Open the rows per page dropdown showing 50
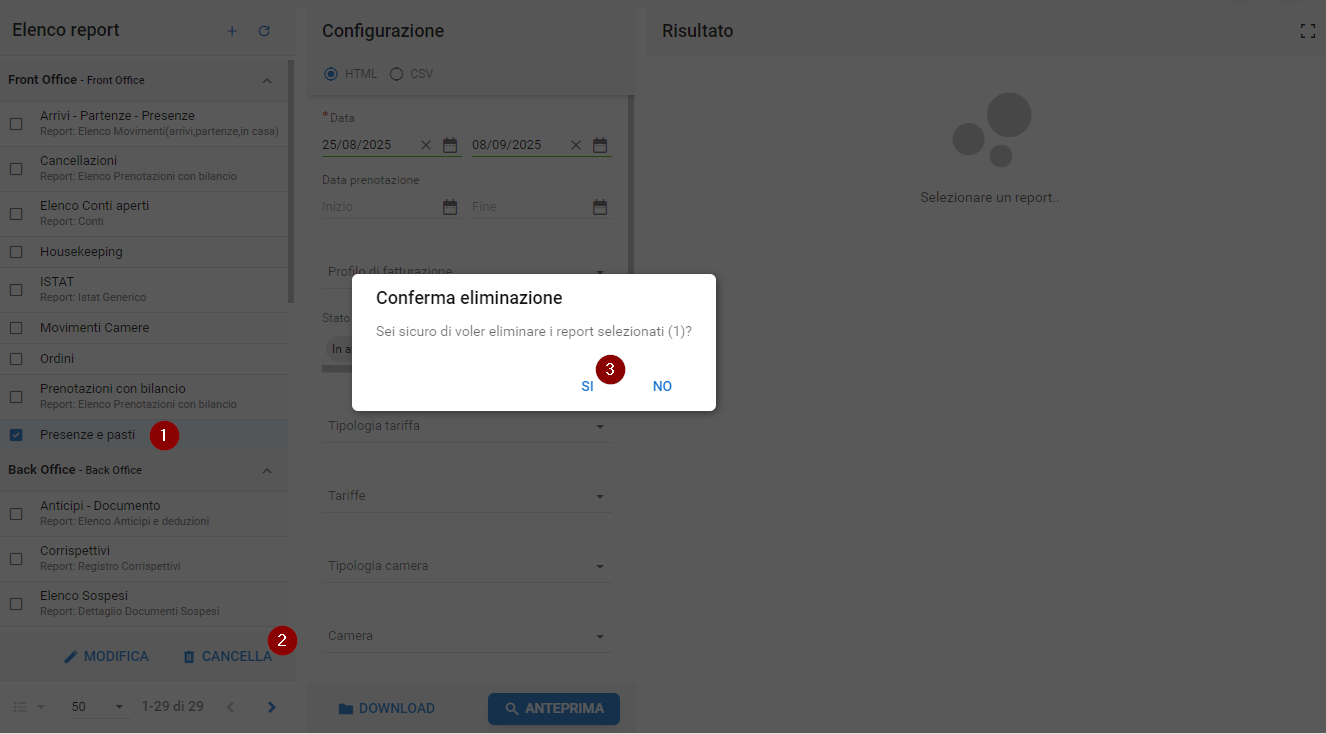1326x734 pixels. point(99,707)
